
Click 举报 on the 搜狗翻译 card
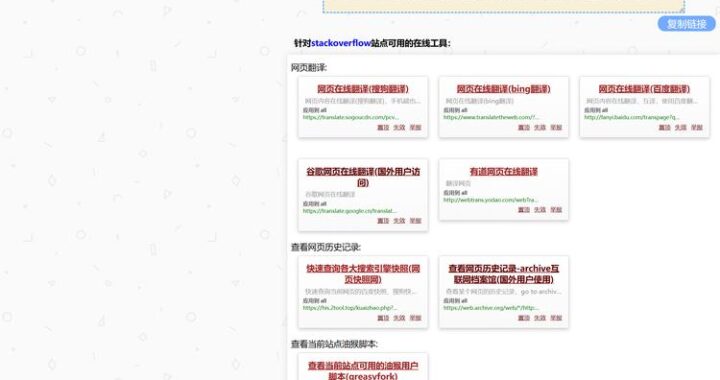click(415, 128)
